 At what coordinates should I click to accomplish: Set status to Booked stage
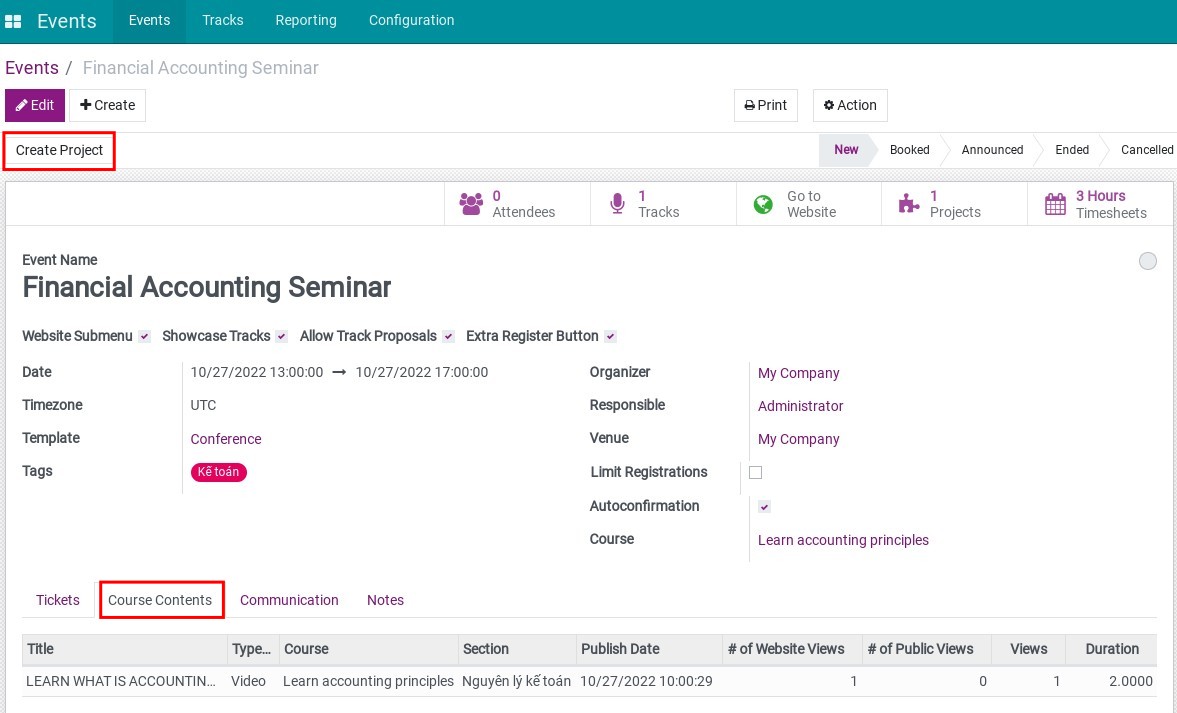point(909,150)
